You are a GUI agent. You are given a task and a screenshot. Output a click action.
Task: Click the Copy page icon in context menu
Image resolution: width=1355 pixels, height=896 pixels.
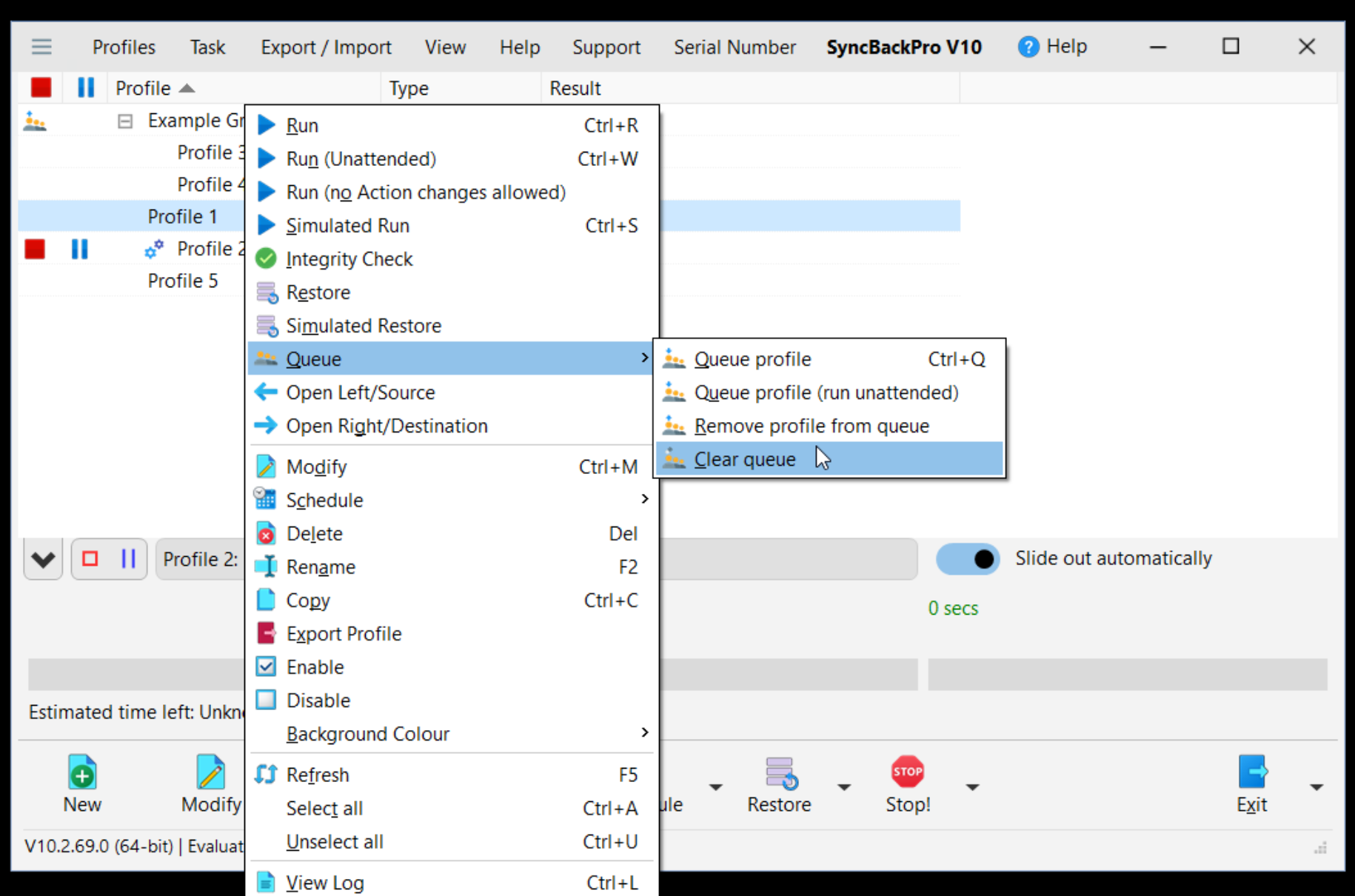[x=266, y=599]
